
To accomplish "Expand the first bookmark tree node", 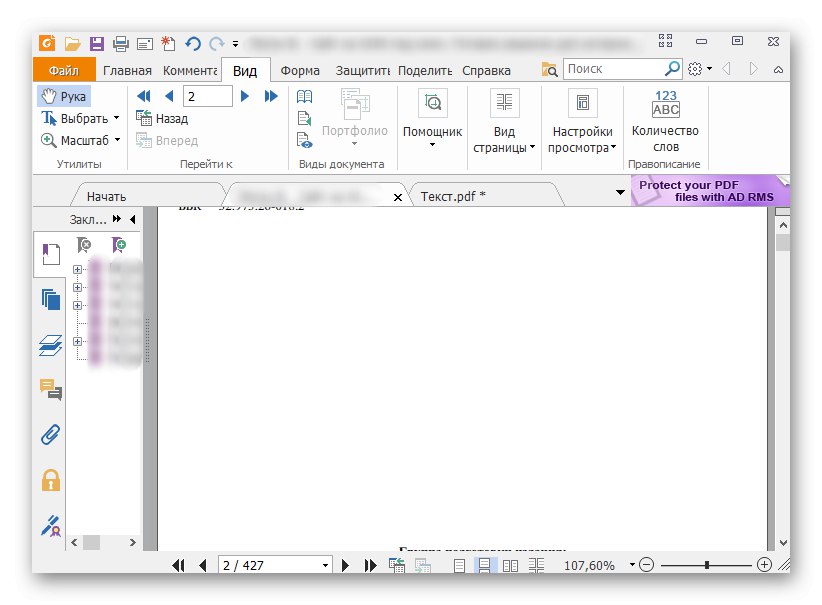I will click(x=78, y=269).
